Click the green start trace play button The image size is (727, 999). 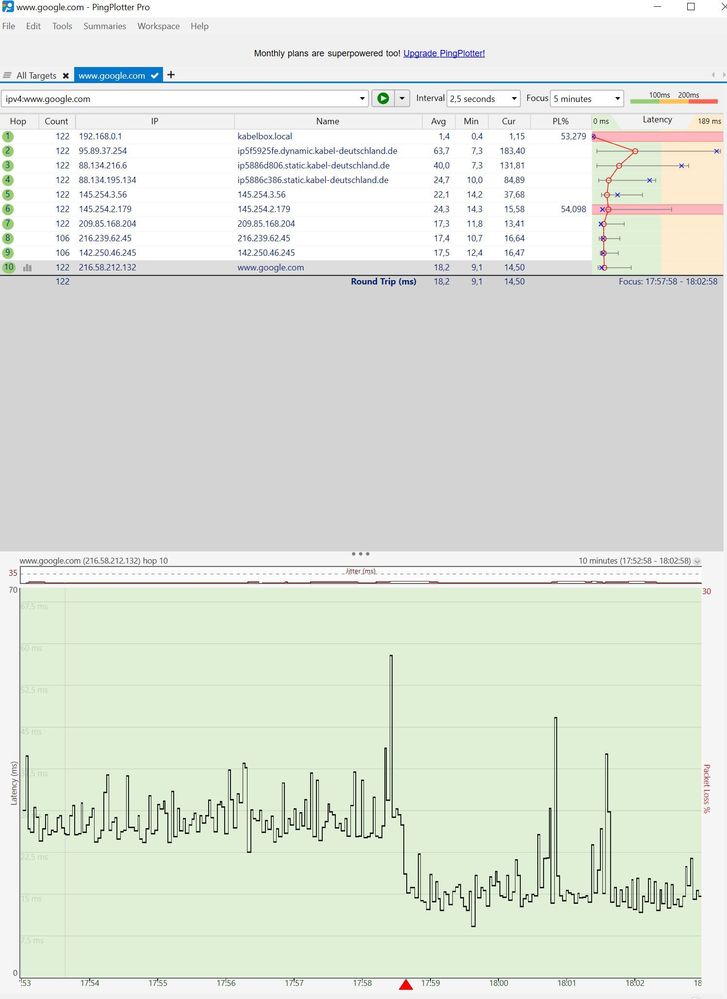383,98
